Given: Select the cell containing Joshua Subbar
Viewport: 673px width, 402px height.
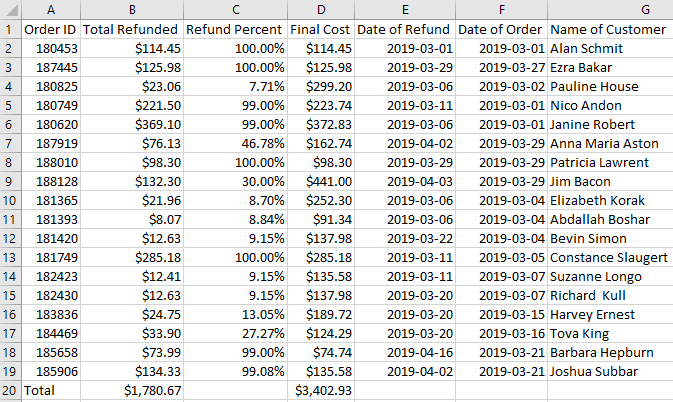Looking at the screenshot, I should [x=609, y=371].
